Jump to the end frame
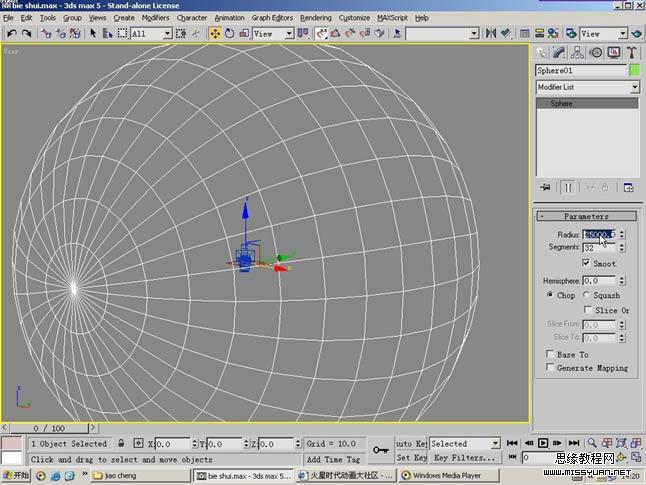646x485 pixels. pyautogui.click(x=574, y=443)
